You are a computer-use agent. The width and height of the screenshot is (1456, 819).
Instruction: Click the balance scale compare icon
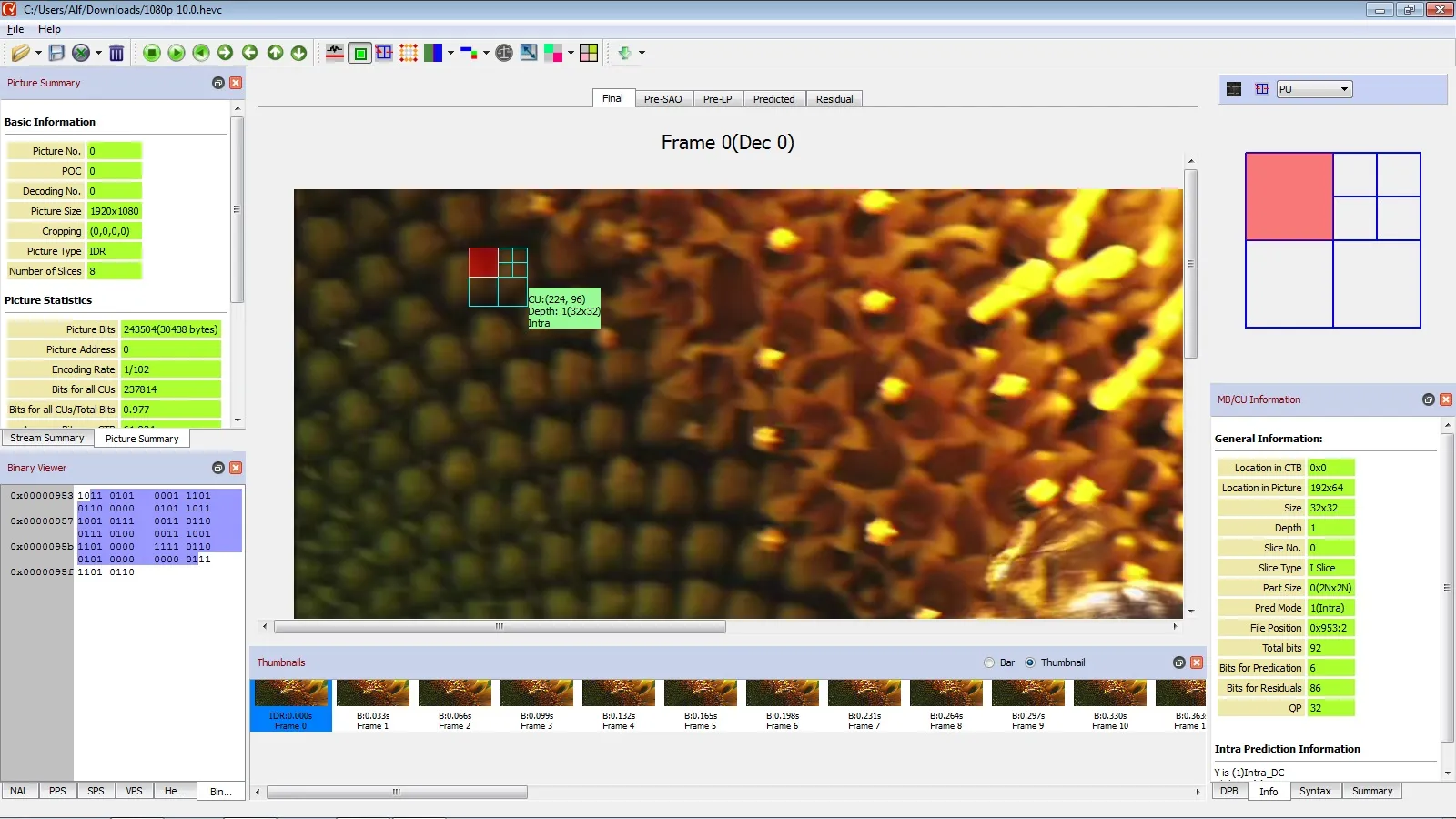(504, 53)
